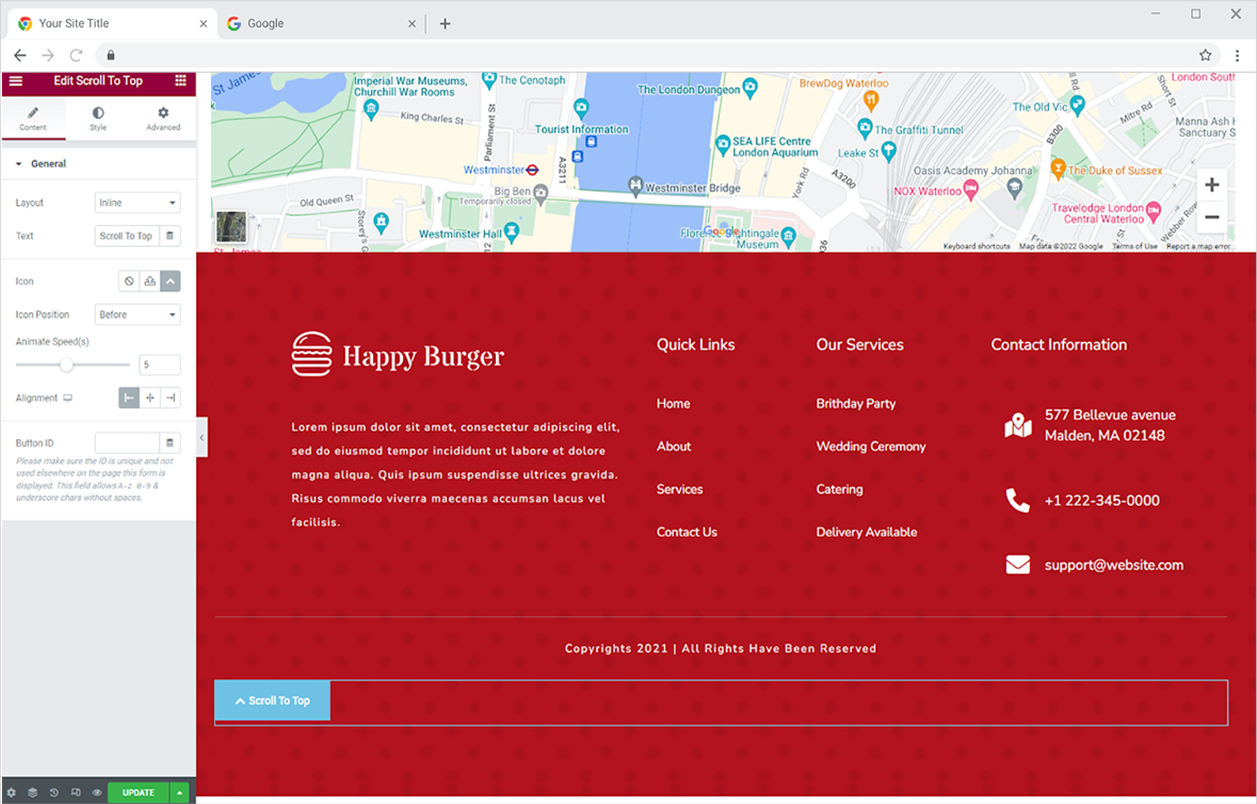This screenshot has width=1257, height=804.
Task: Open the Elementor hamburger menu
Action: point(15,81)
